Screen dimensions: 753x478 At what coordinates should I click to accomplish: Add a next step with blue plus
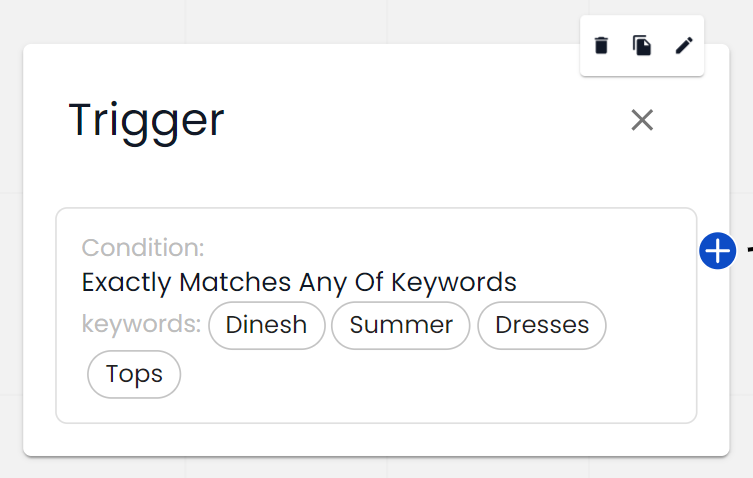(x=718, y=251)
